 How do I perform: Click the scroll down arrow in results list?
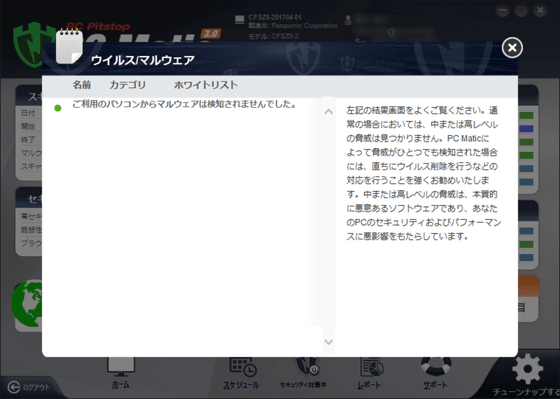tap(329, 342)
